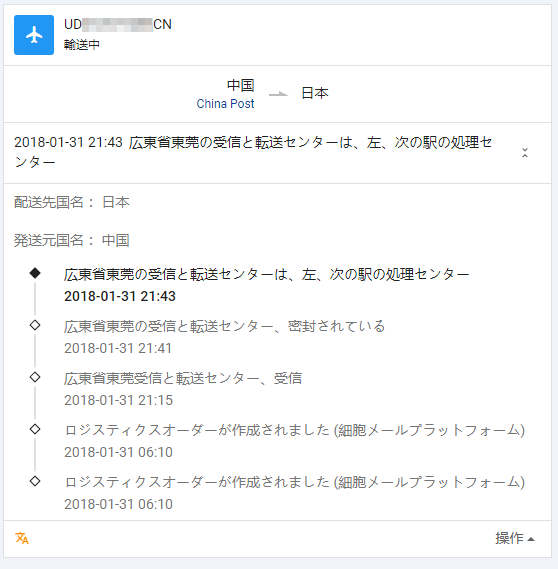Viewport: 558px width, 569px height.
Task: Click the 日本 destination label in route header
Action: 315,93
